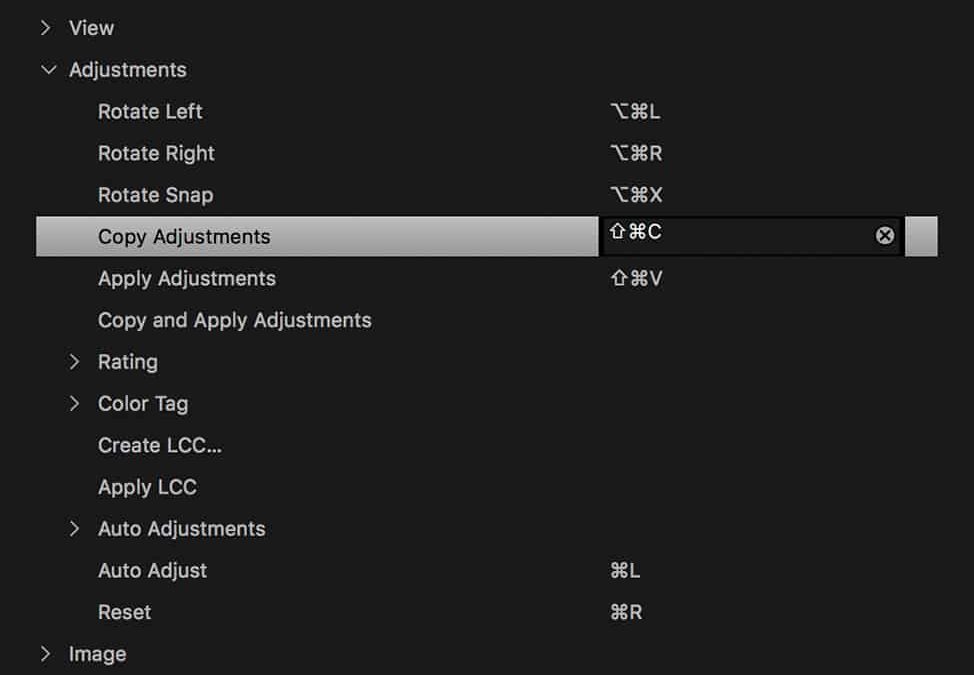Expand the Color Tag group

point(75,404)
